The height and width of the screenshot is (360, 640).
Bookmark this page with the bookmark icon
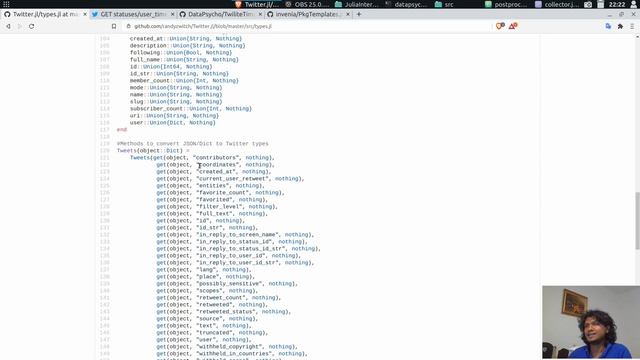pos(114,26)
